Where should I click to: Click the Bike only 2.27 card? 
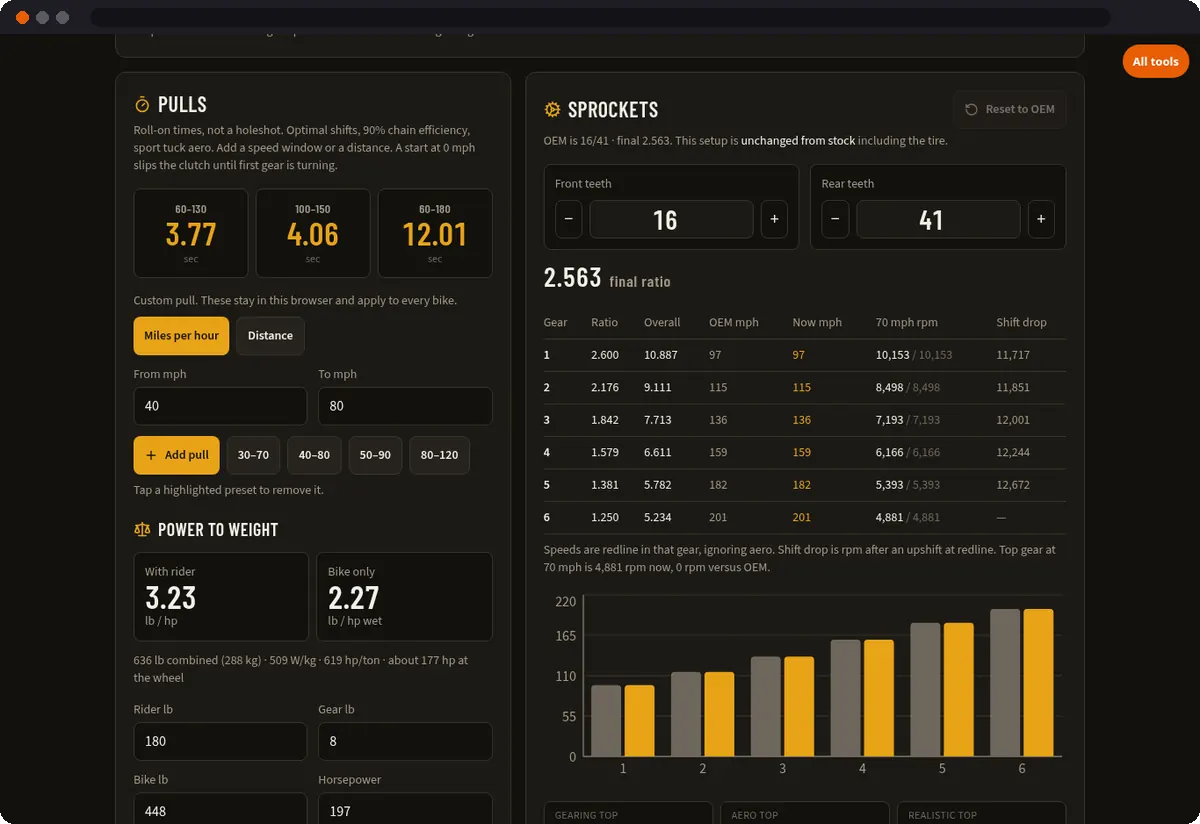click(404, 597)
